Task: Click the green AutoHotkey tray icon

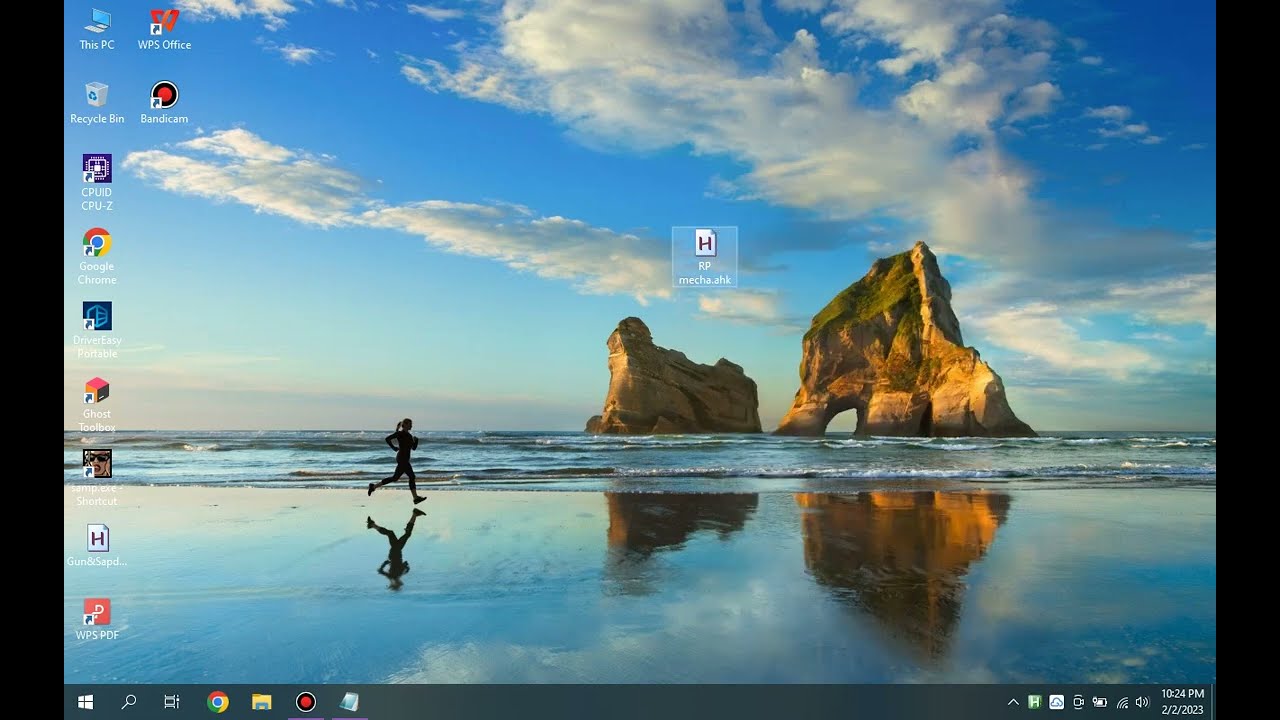Action: point(1035,702)
